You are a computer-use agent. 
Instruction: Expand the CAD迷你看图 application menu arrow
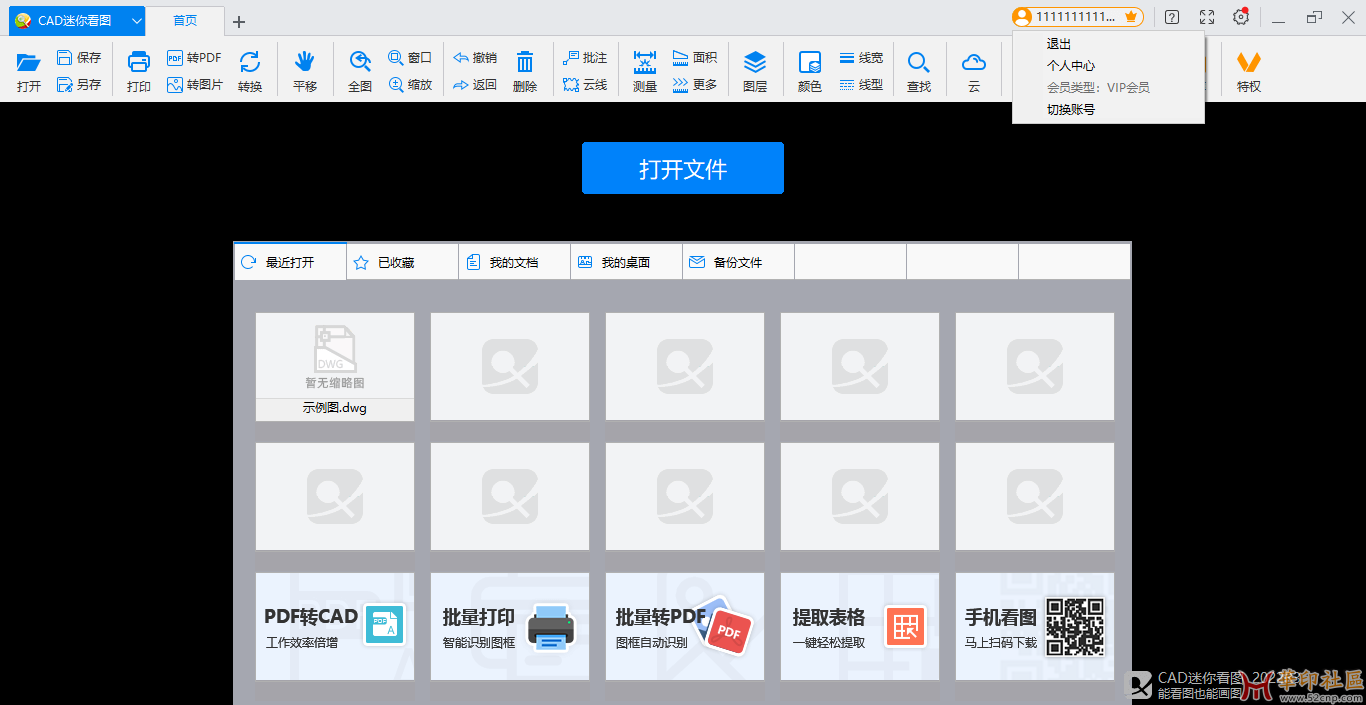click(x=137, y=21)
